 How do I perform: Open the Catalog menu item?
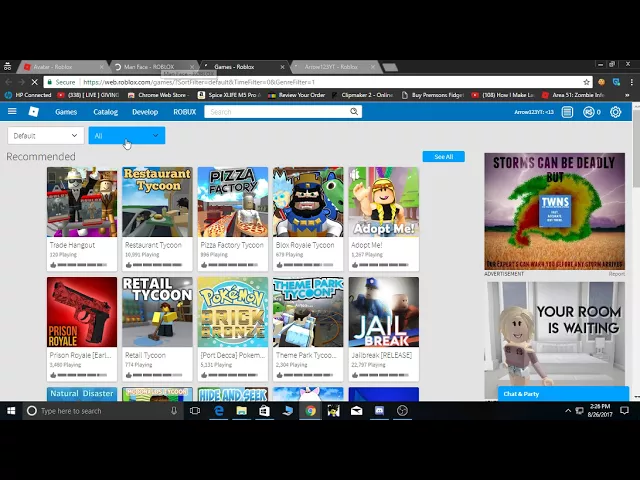pyautogui.click(x=105, y=112)
